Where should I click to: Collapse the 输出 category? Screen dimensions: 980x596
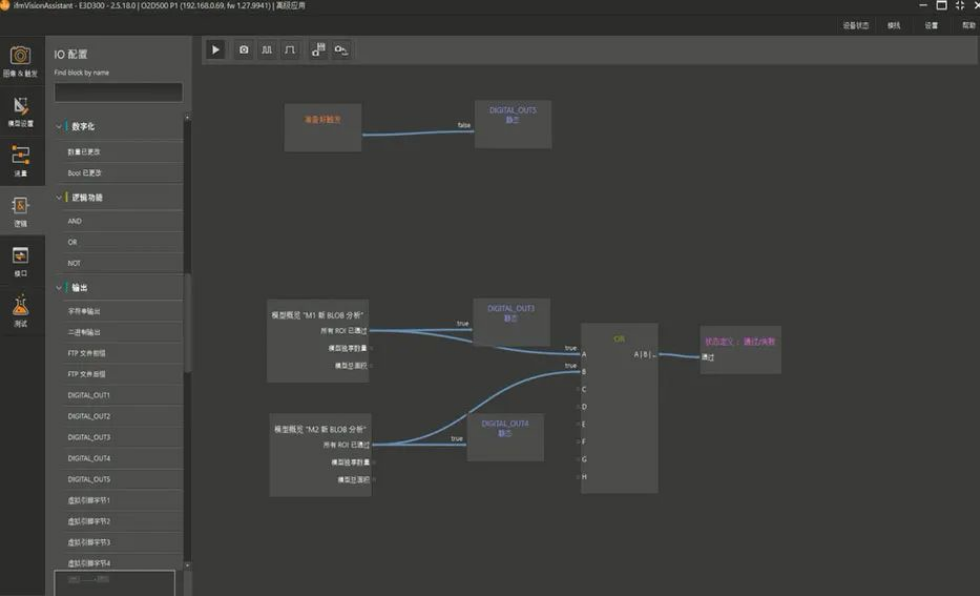59,288
